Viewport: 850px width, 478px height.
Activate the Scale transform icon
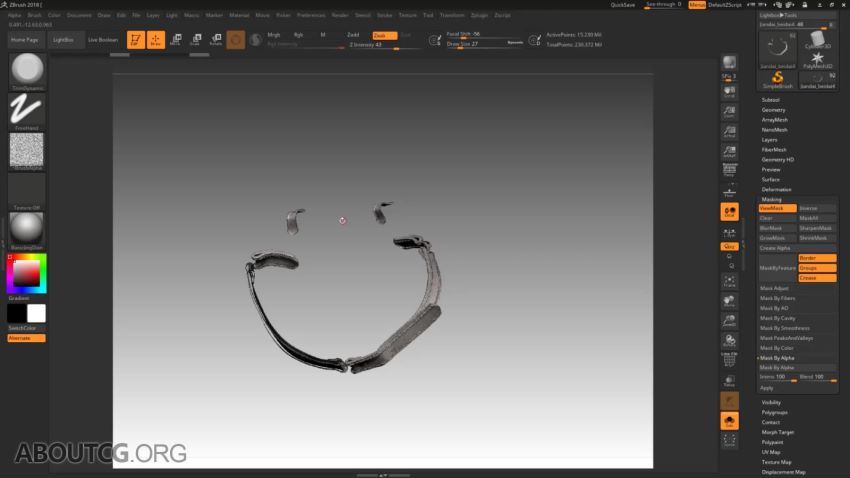pos(196,40)
